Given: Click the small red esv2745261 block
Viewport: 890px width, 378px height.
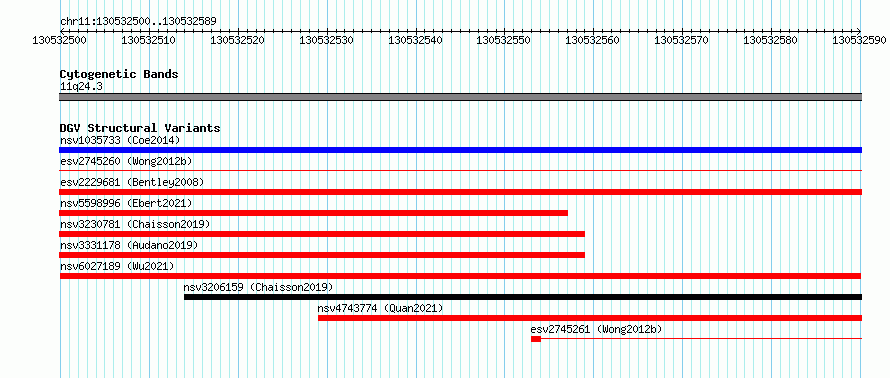Looking at the screenshot, I should [536, 339].
